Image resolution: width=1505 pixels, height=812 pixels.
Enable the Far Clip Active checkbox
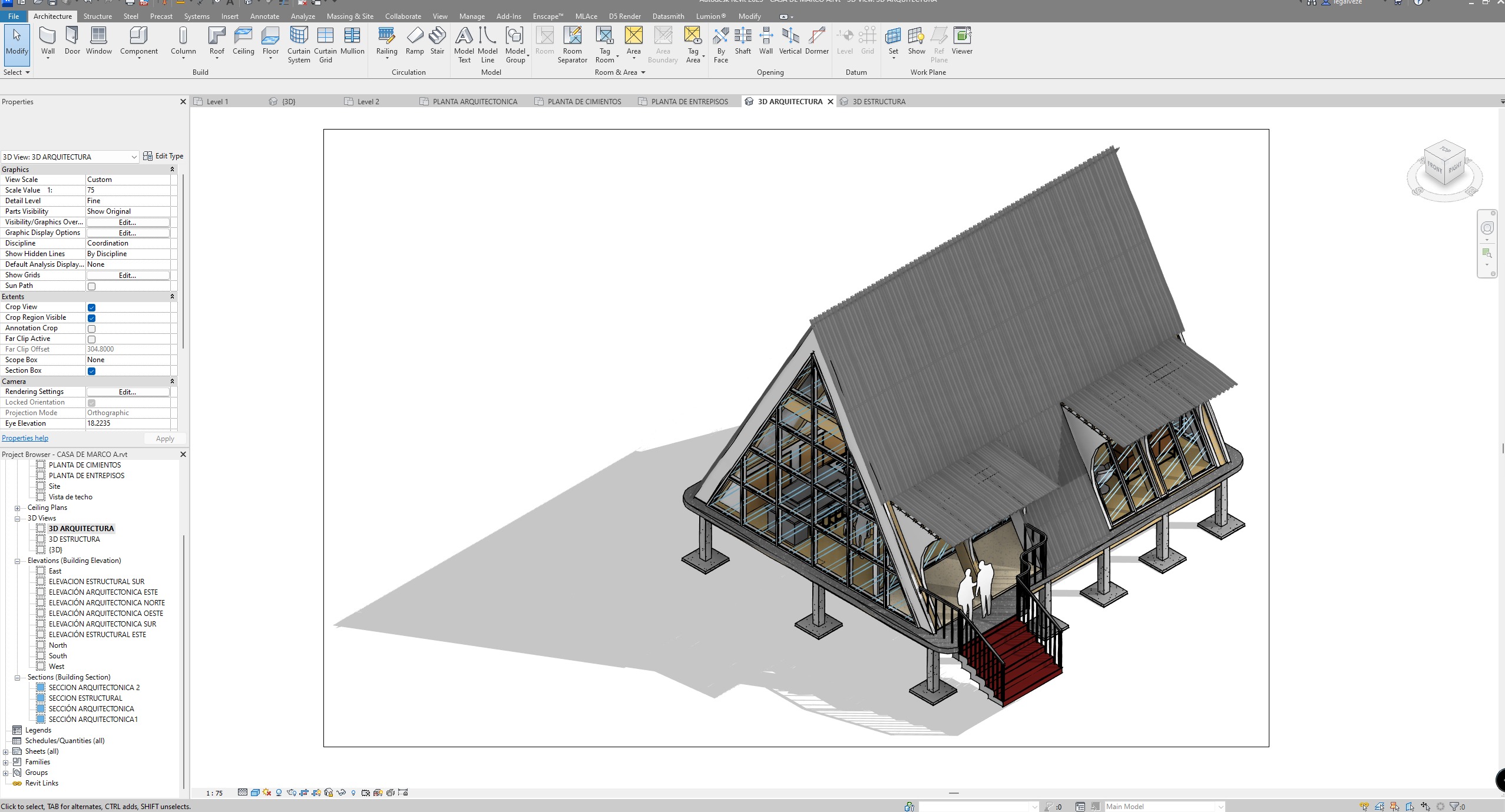pos(91,339)
